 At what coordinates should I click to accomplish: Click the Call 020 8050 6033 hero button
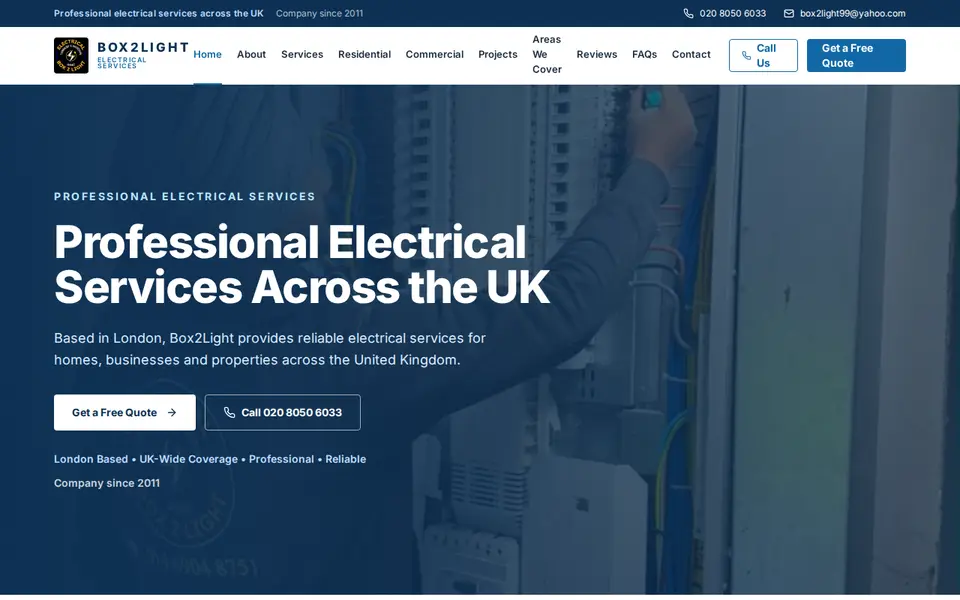pos(282,413)
